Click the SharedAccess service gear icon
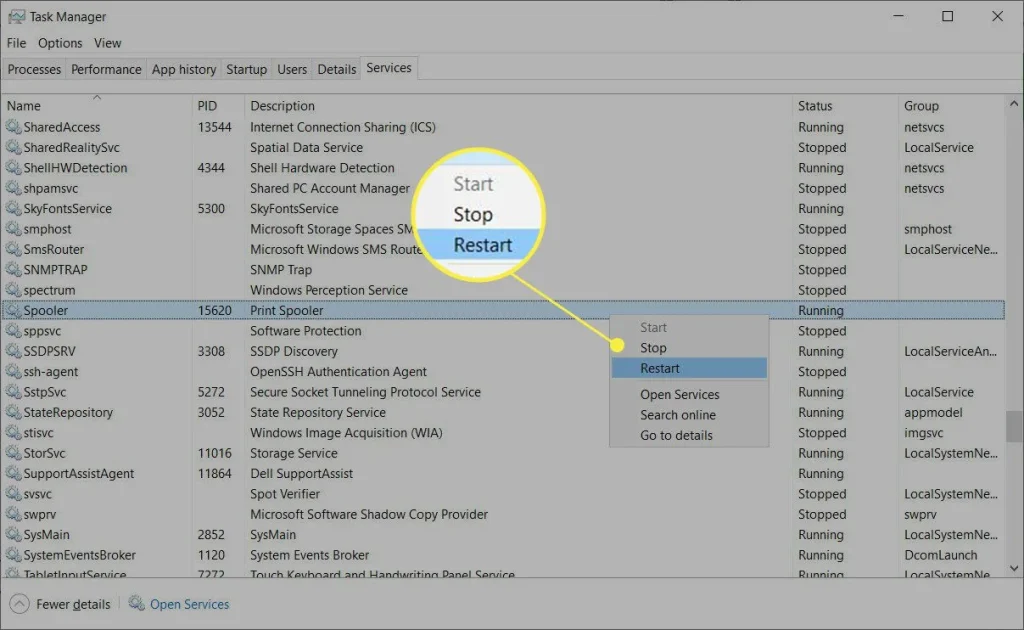The height and width of the screenshot is (630, 1024). point(13,127)
